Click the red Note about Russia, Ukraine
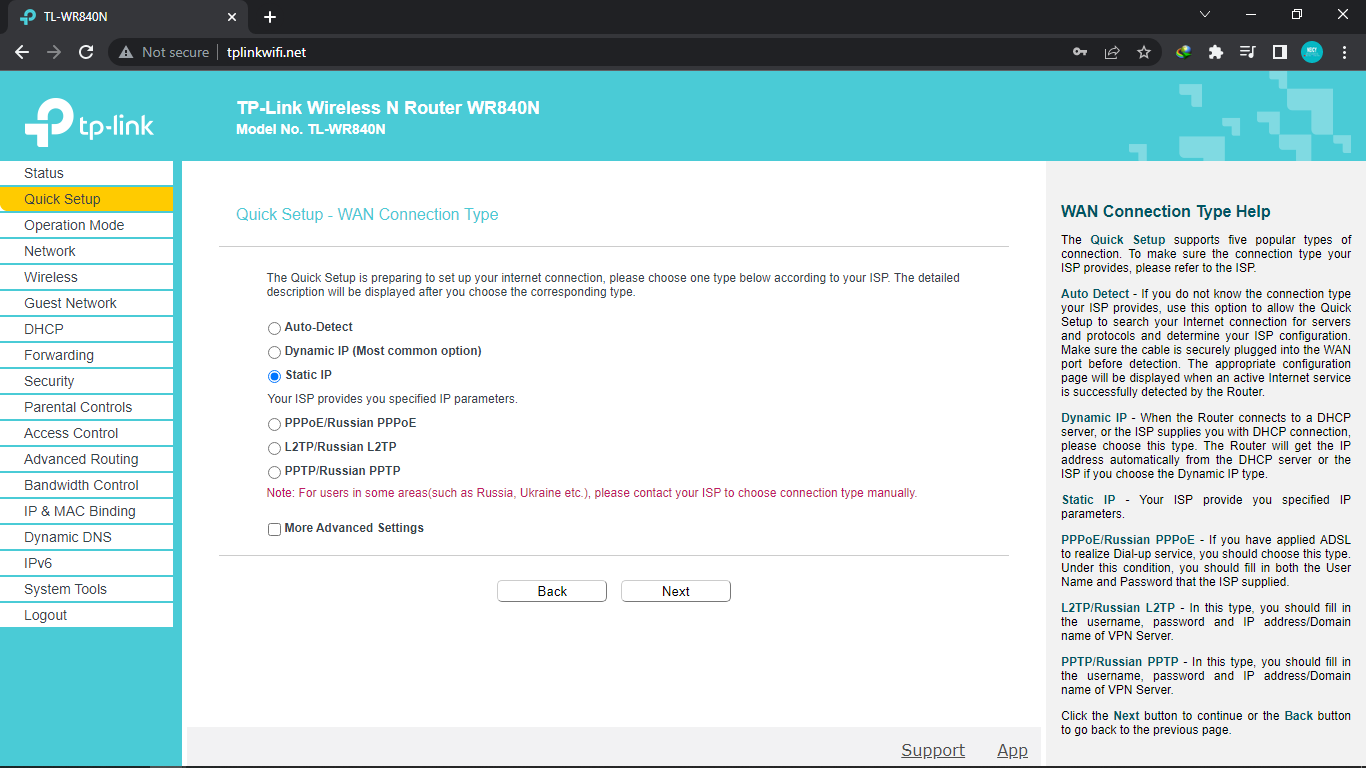This screenshot has height=768, width=1366. tap(591, 493)
